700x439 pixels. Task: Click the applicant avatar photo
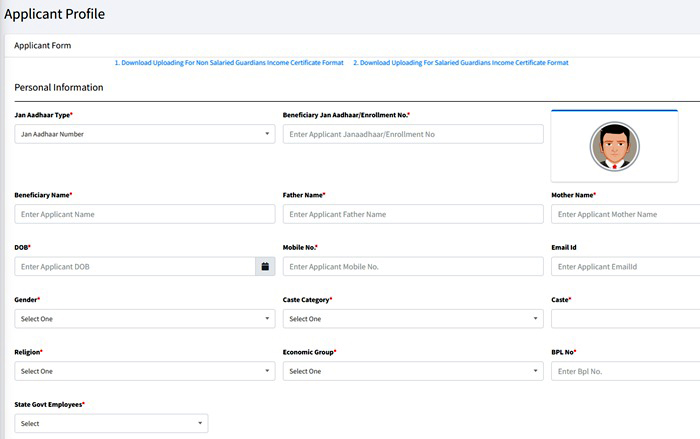pos(614,147)
